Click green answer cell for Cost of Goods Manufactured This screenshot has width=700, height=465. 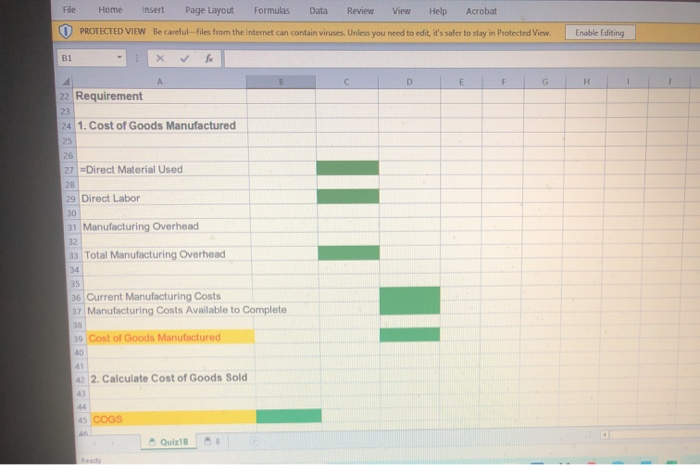410,335
